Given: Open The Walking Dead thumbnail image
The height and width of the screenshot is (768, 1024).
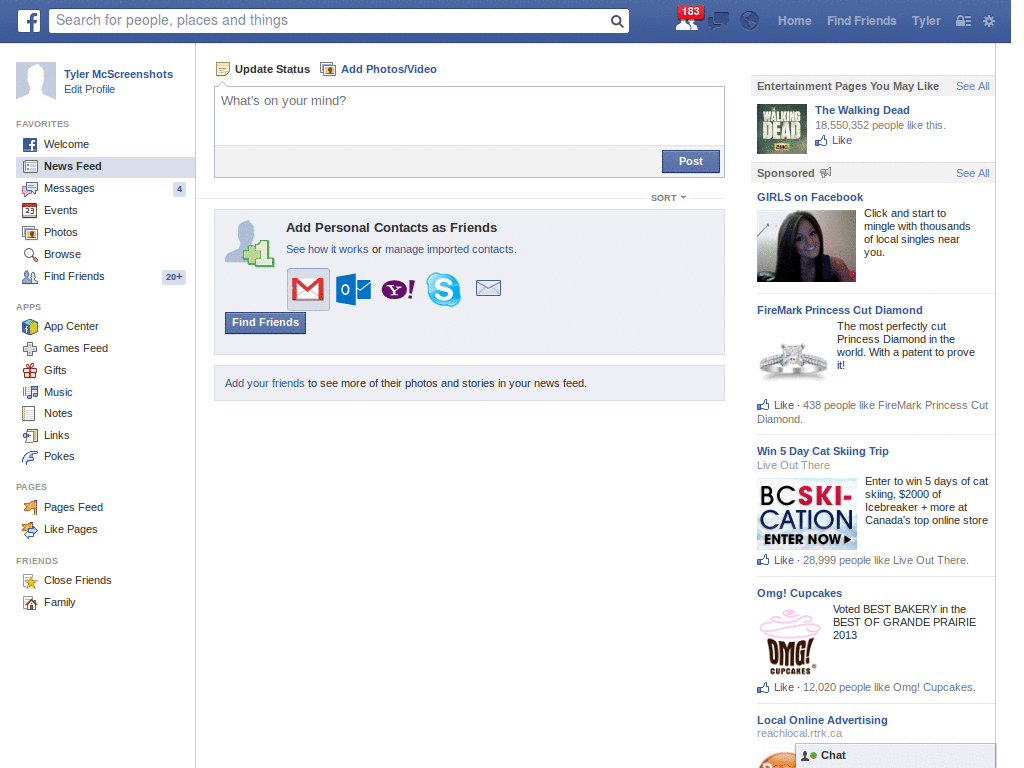Looking at the screenshot, I should tap(782, 129).
